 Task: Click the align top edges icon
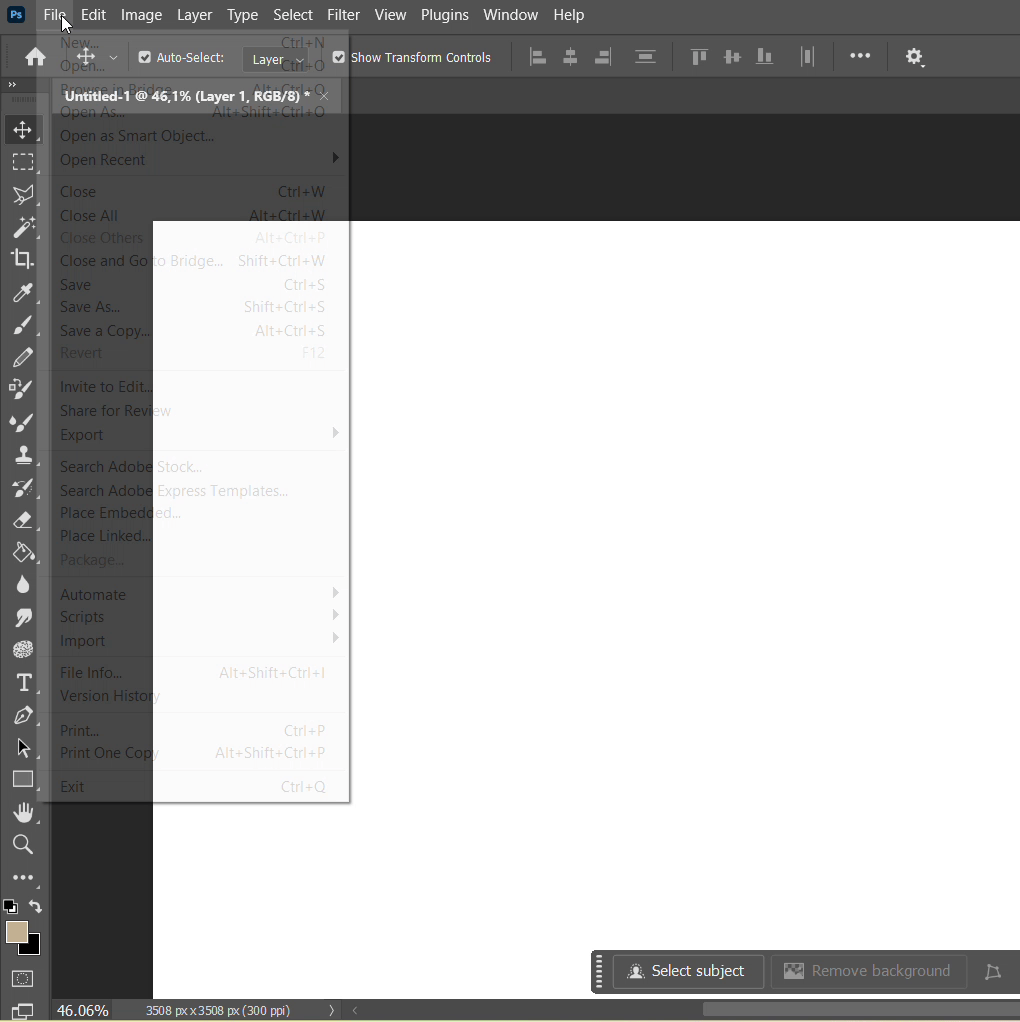click(x=699, y=57)
